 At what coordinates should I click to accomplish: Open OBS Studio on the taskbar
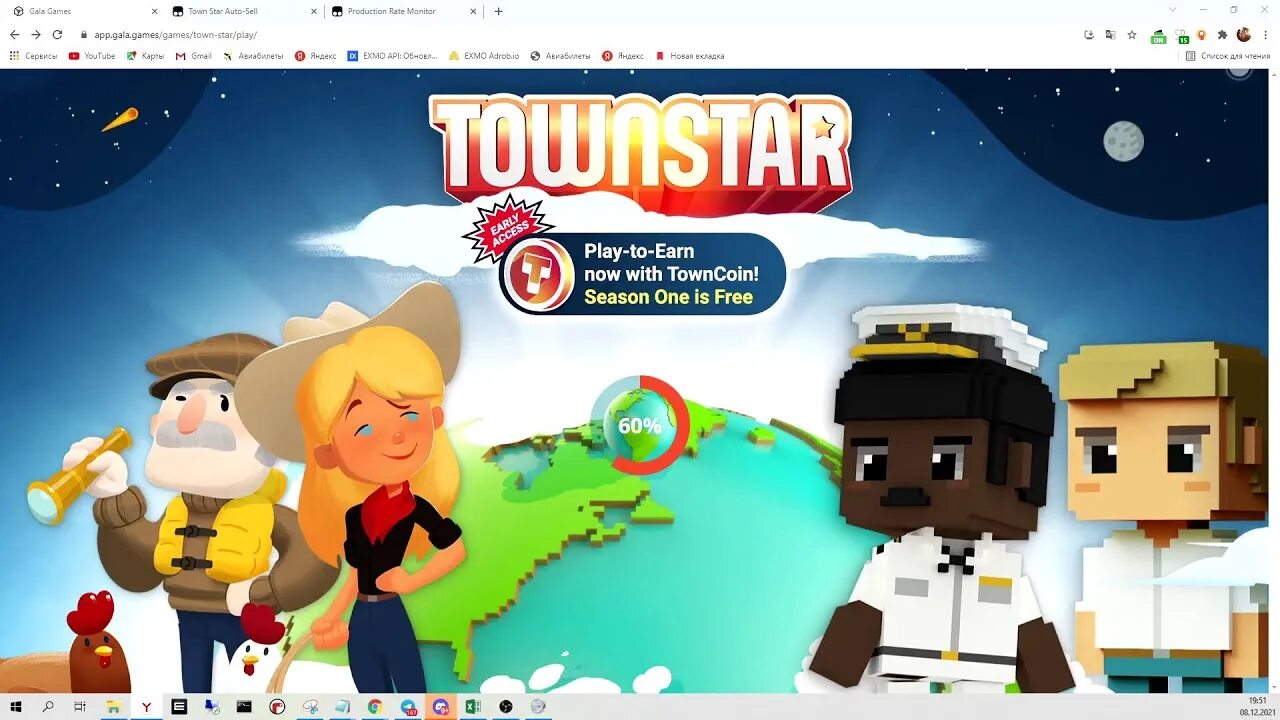[506, 706]
